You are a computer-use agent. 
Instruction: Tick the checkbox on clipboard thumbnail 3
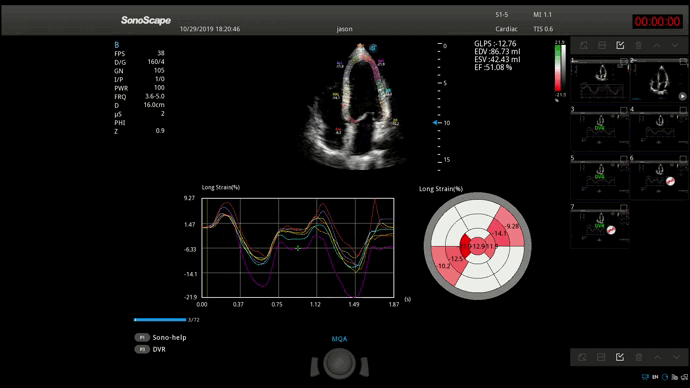624,110
